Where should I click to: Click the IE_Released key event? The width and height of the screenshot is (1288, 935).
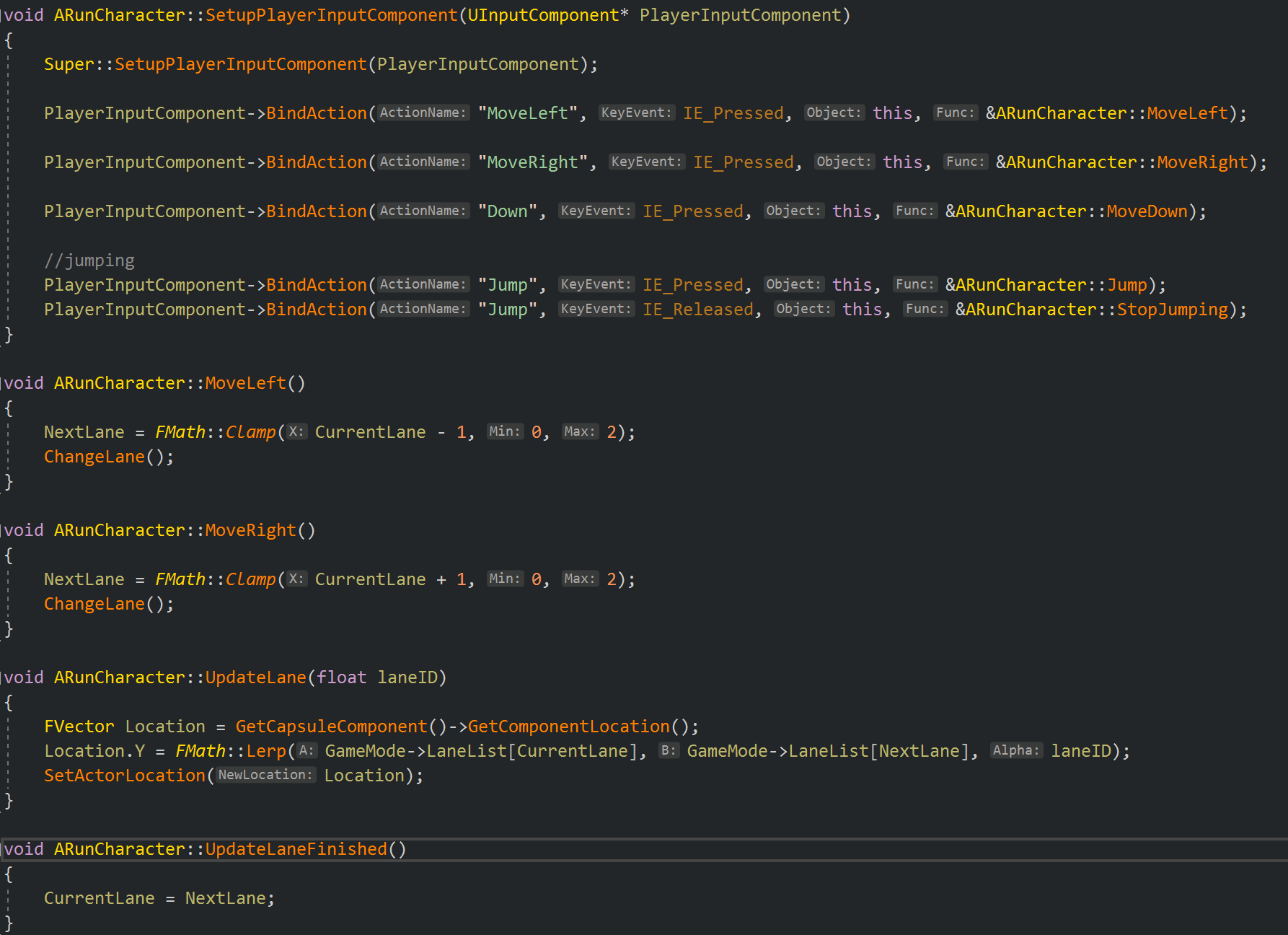(698, 310)
